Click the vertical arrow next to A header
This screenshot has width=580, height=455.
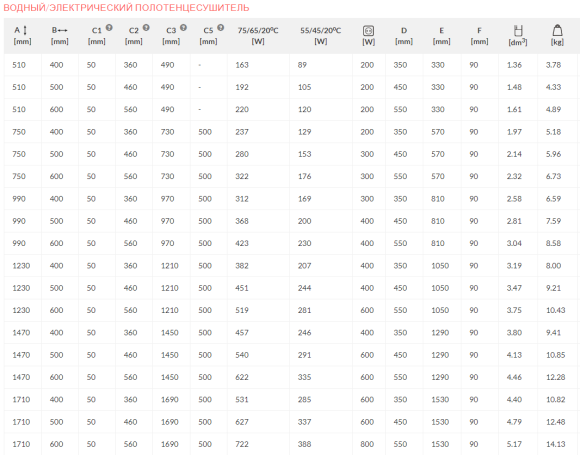click(x=25, y=30)
